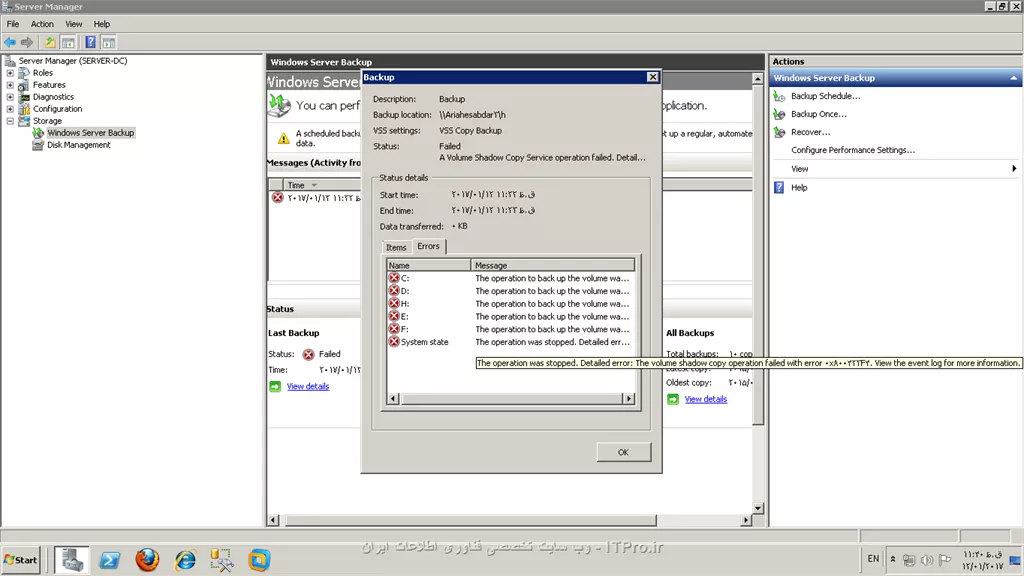This screenshot has height=576, width=1024.
Task: Switch to the Items tab
Action: [396, 248]
